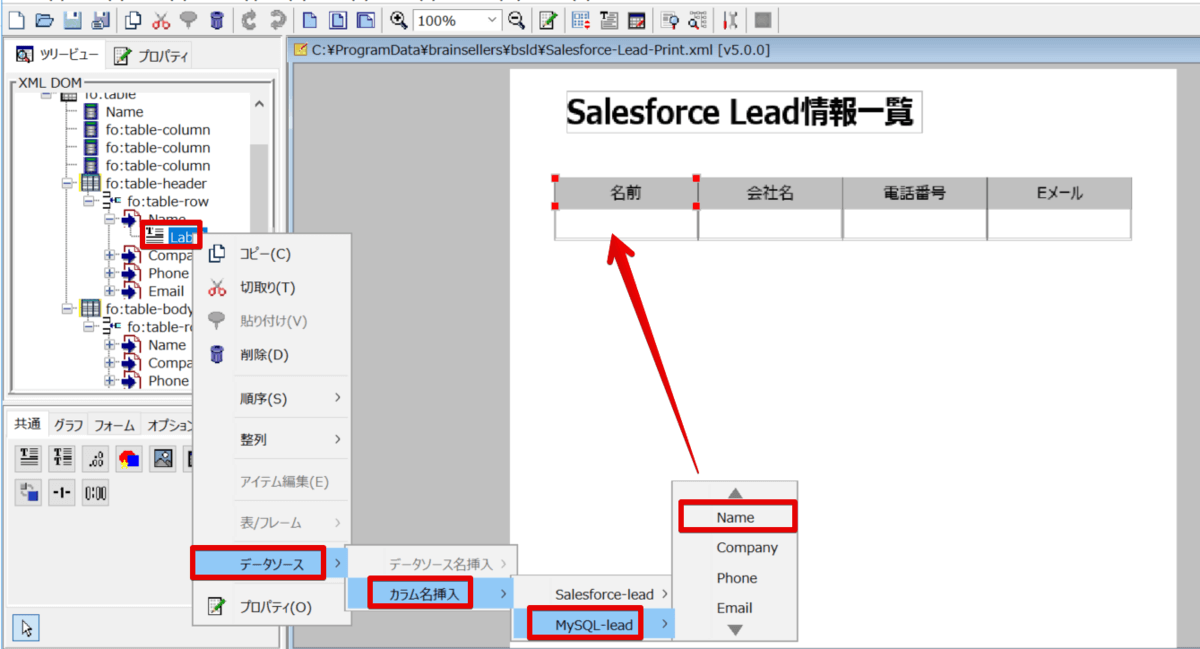The height and width of the screenshot is (649, 1200).
Task: Click the Zoom Out magnifier icon
Action: (x=515, y=19)
